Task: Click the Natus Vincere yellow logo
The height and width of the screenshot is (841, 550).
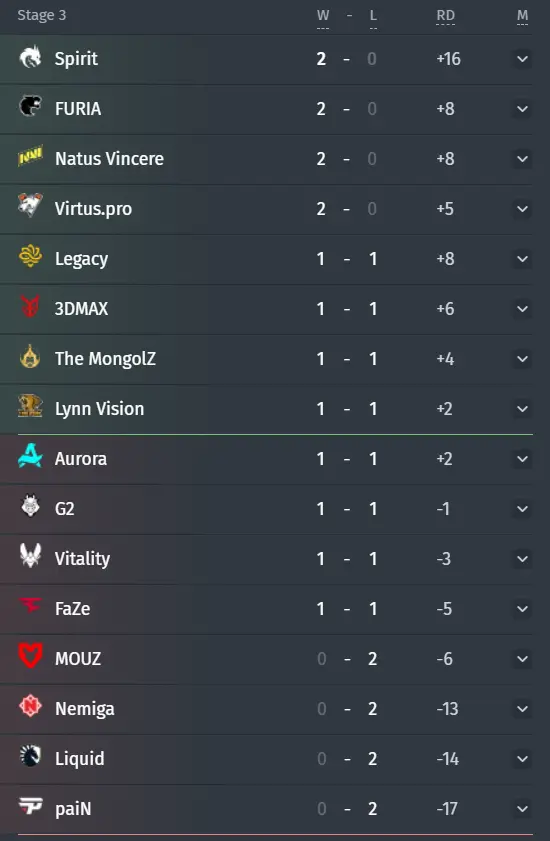Action: click(30, 157)
